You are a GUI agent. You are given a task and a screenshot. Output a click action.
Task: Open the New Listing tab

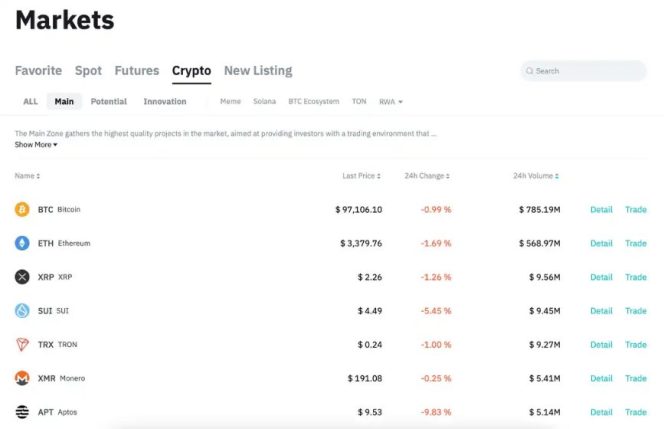(258, 71)
